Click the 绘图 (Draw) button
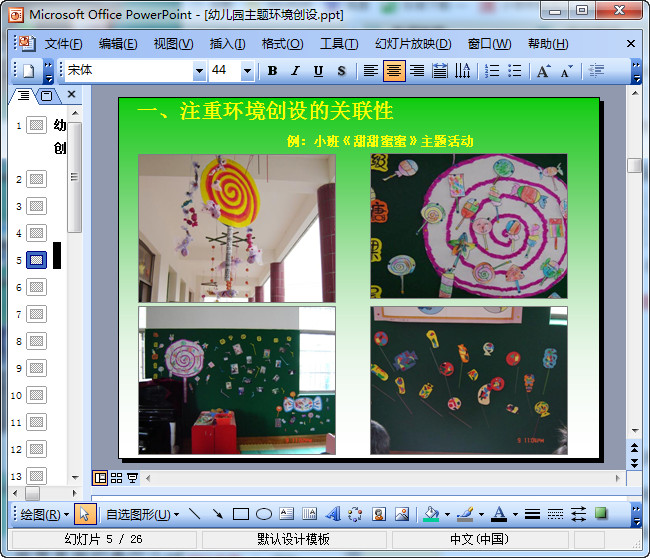Image resolution: width=650 pixels, height=558 pixels. tap(45, 514)
